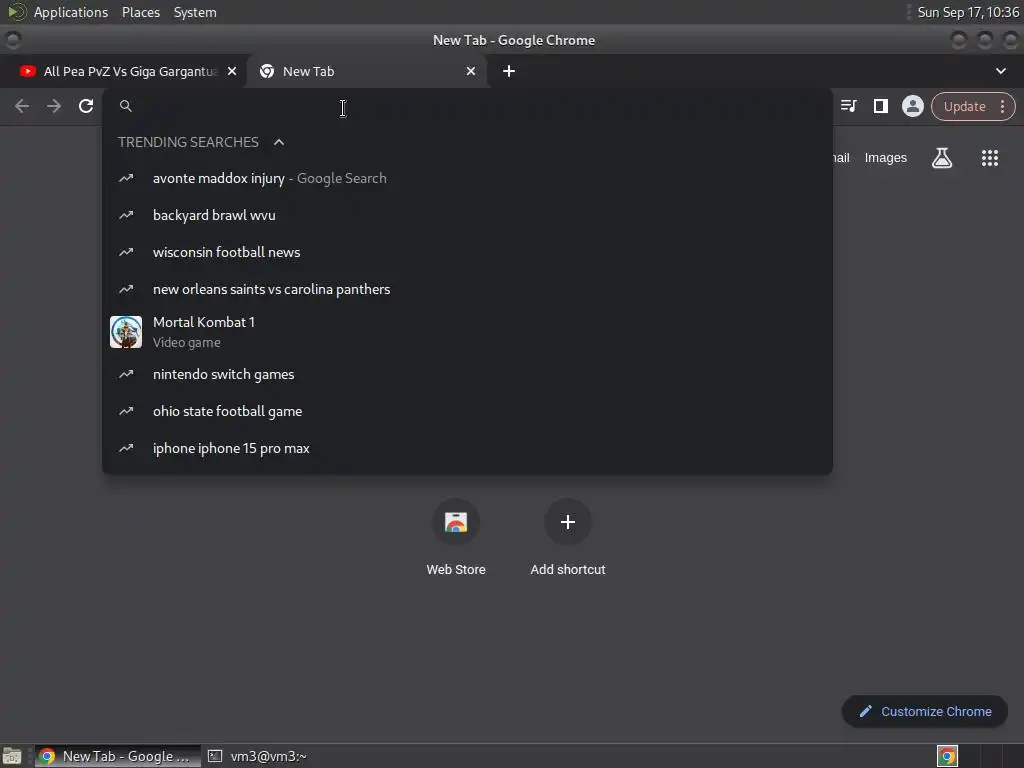Open the Chrome profile avatar
This screenshot has height=768, width=1024.
912,106
